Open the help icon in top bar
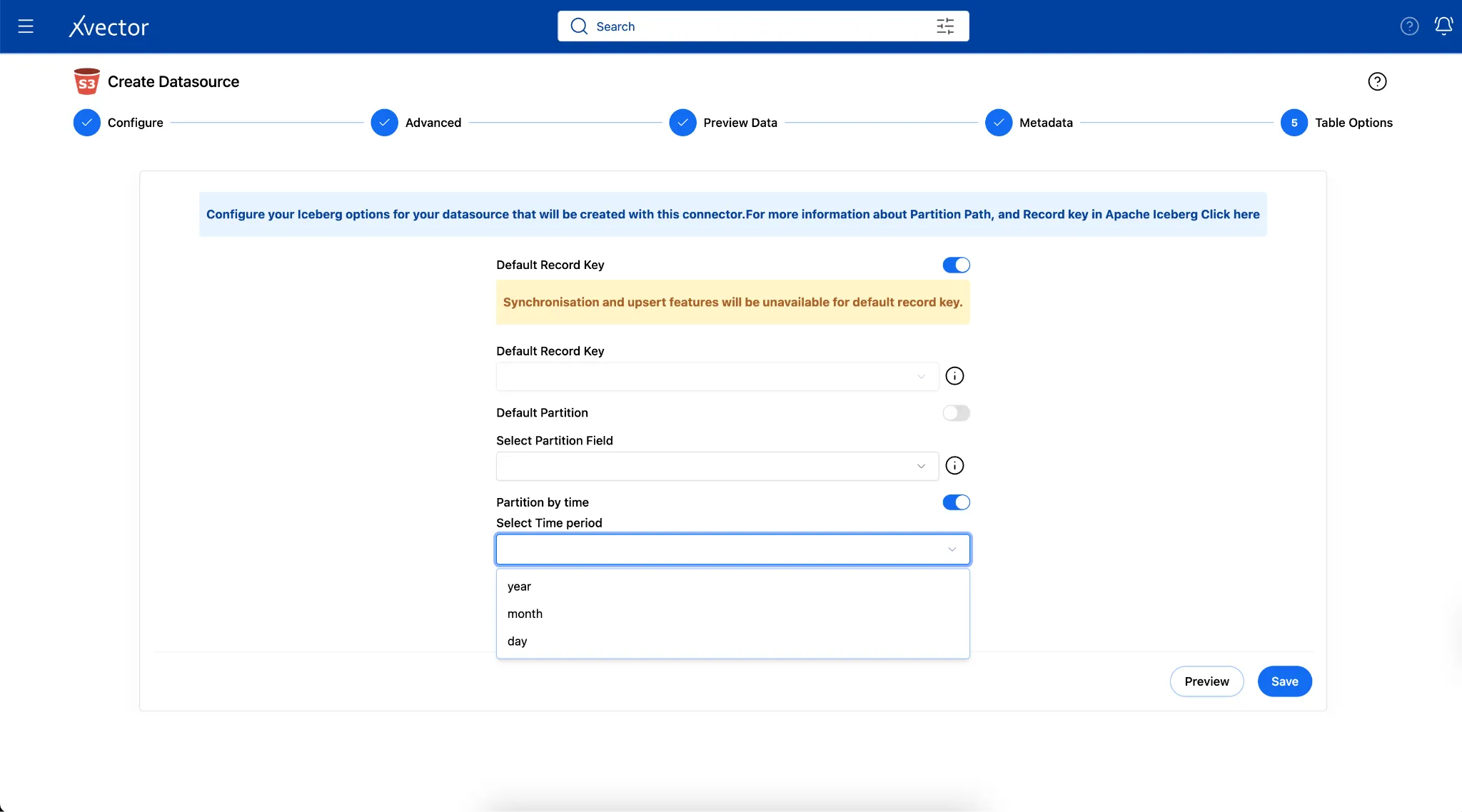1462x812 pixels. (x=1409, y=26)
